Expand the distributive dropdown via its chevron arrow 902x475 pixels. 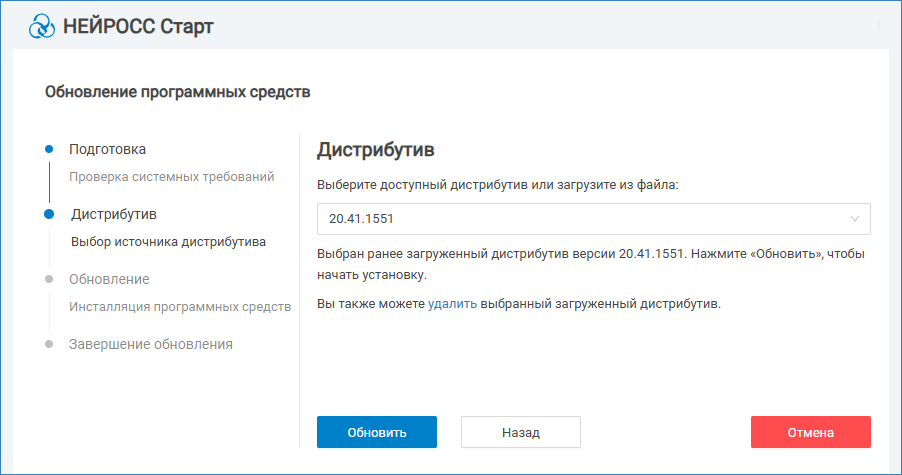(855, 219)
